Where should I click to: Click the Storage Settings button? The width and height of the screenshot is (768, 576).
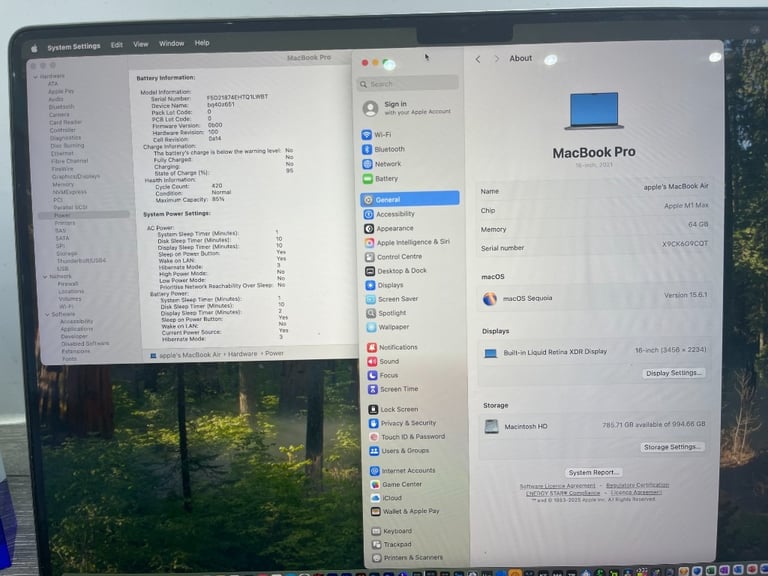tap(672, 447)
